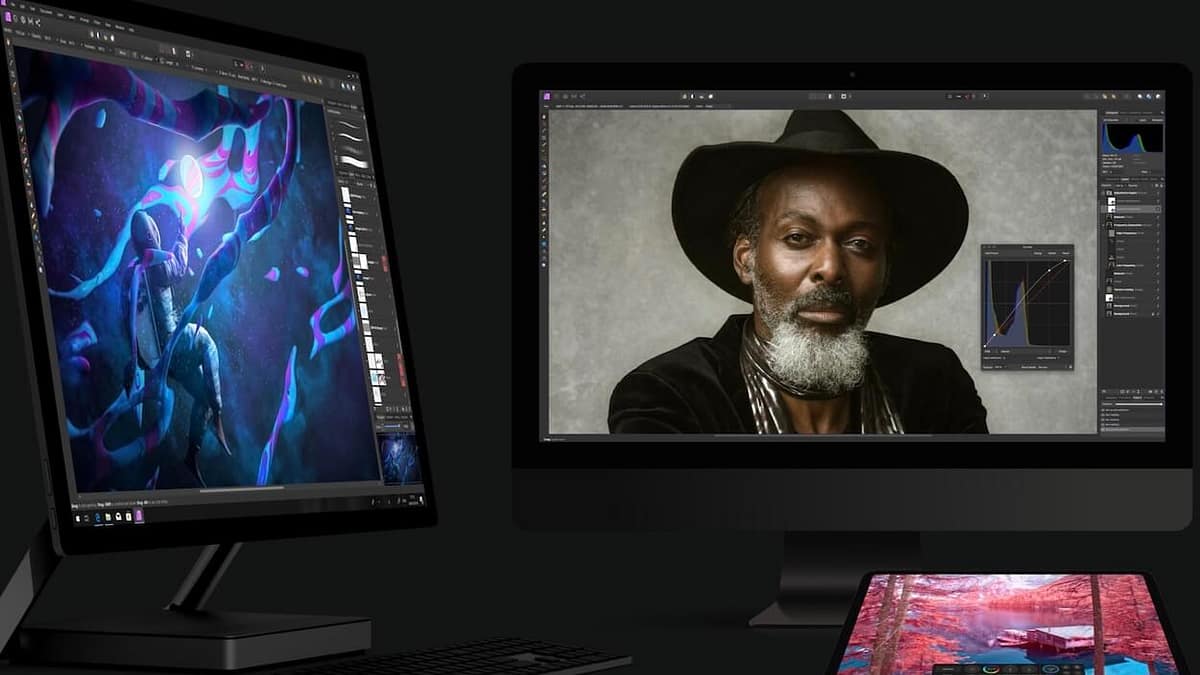Click the Reset button in the Curves dialog
The height and width of the screenshot is (675, 1200).
pyautogui.click(x=1064, y=254)
